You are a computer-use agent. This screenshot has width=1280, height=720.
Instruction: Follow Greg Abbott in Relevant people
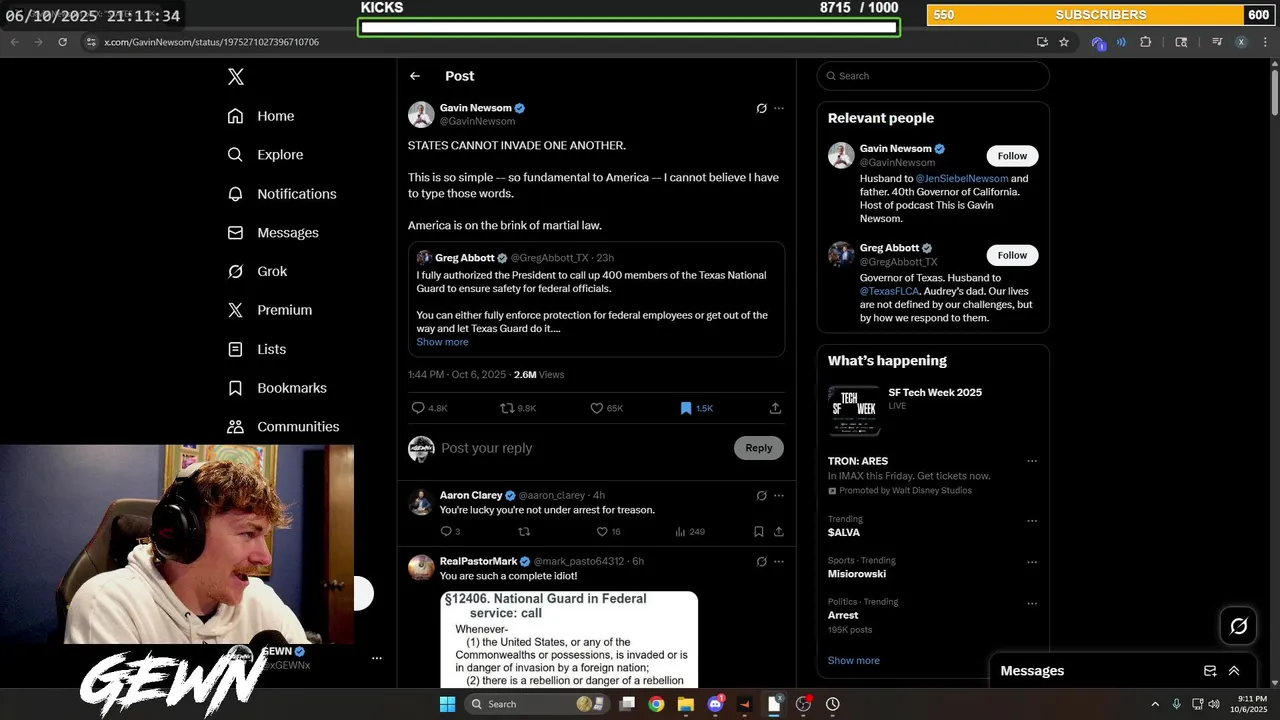pos(1012,255)
